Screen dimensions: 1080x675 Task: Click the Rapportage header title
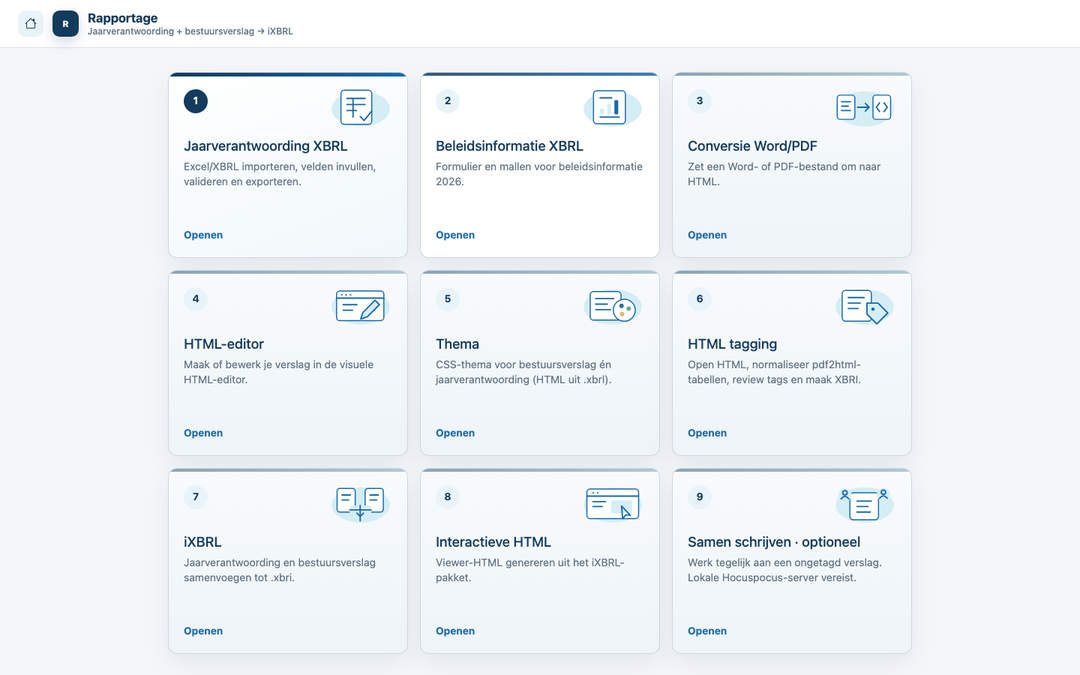(123, 18)
